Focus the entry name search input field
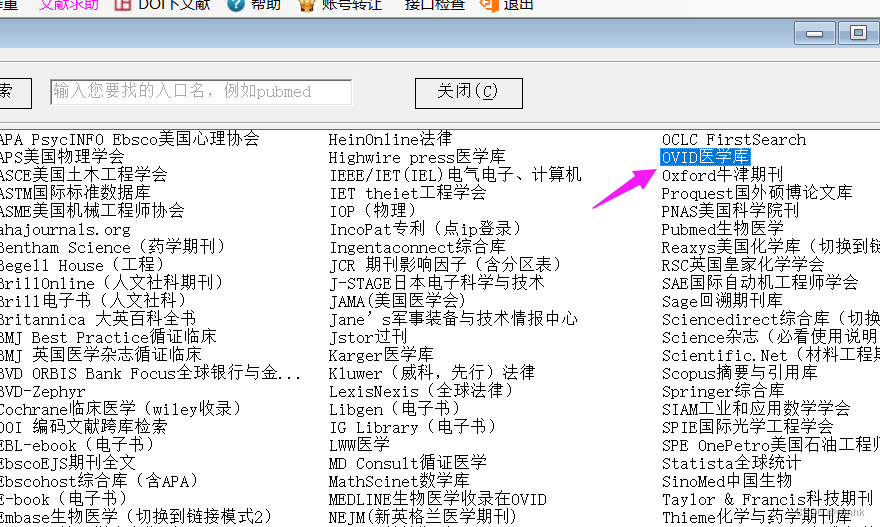The width and height of the screenshot is (880, 527). tap(201, 92)
